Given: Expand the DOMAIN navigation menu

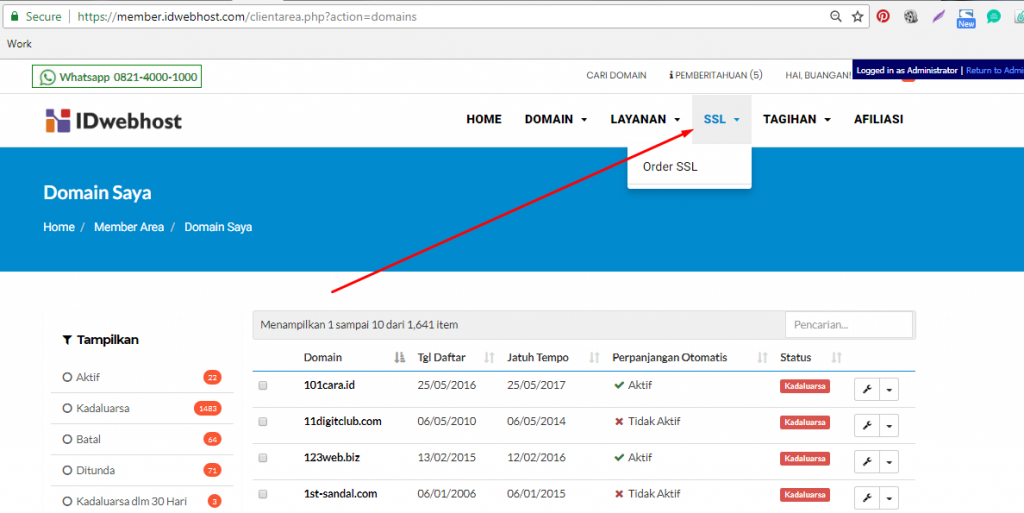Looking at the screenshot, I should click(x=556, y=119).
